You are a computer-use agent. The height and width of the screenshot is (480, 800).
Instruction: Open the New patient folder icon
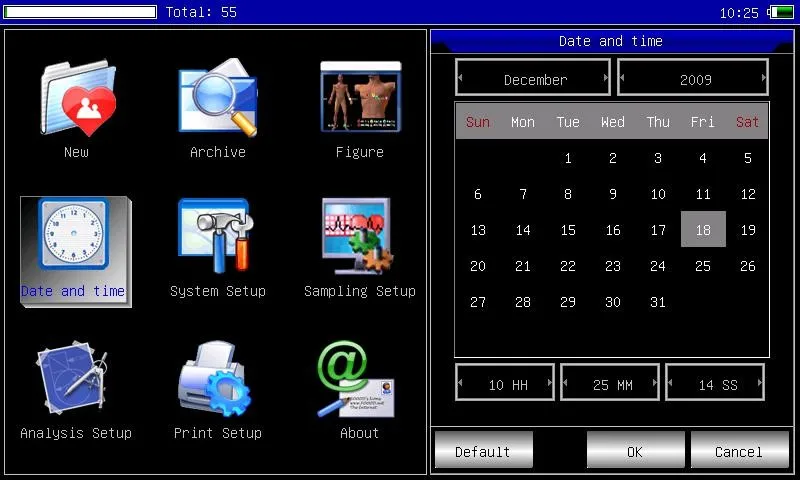[76, 100]
